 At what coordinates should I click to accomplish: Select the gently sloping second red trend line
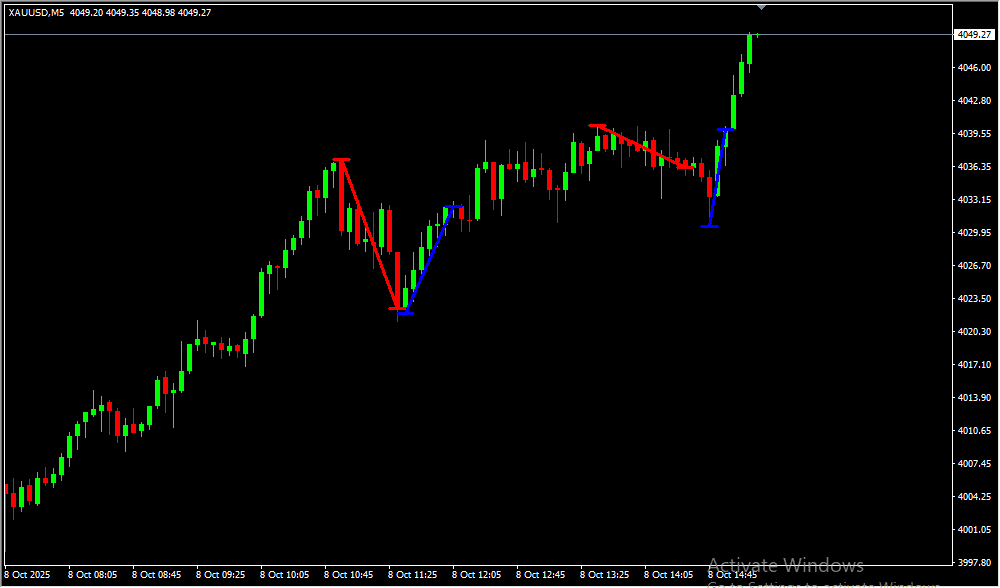pyautogui.click(x=642, y=146)
